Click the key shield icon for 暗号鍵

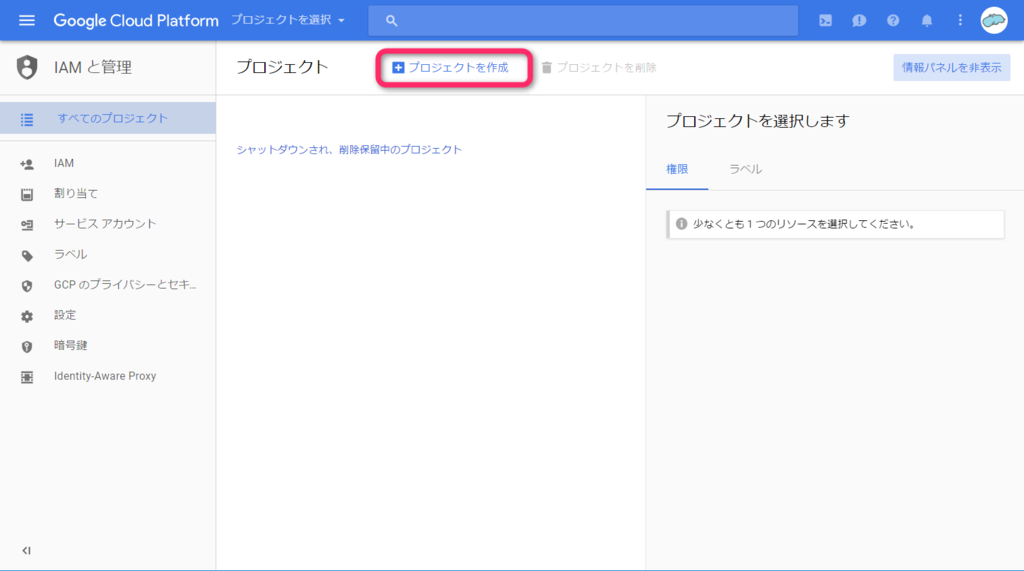pyautogui.click(x=27, y=347)
